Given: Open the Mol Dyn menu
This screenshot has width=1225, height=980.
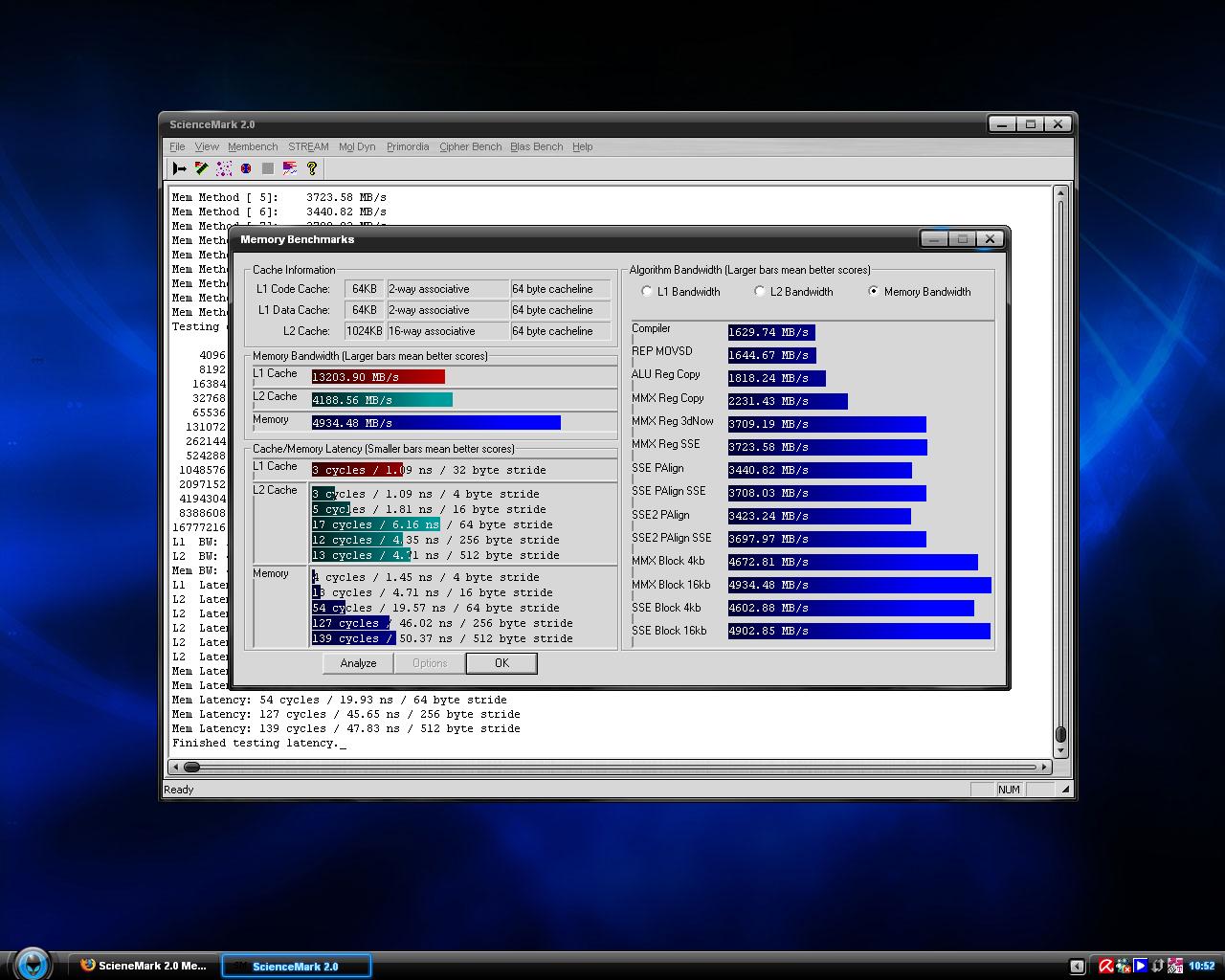Looking at the screenshot, I should (x=357, y=146).
